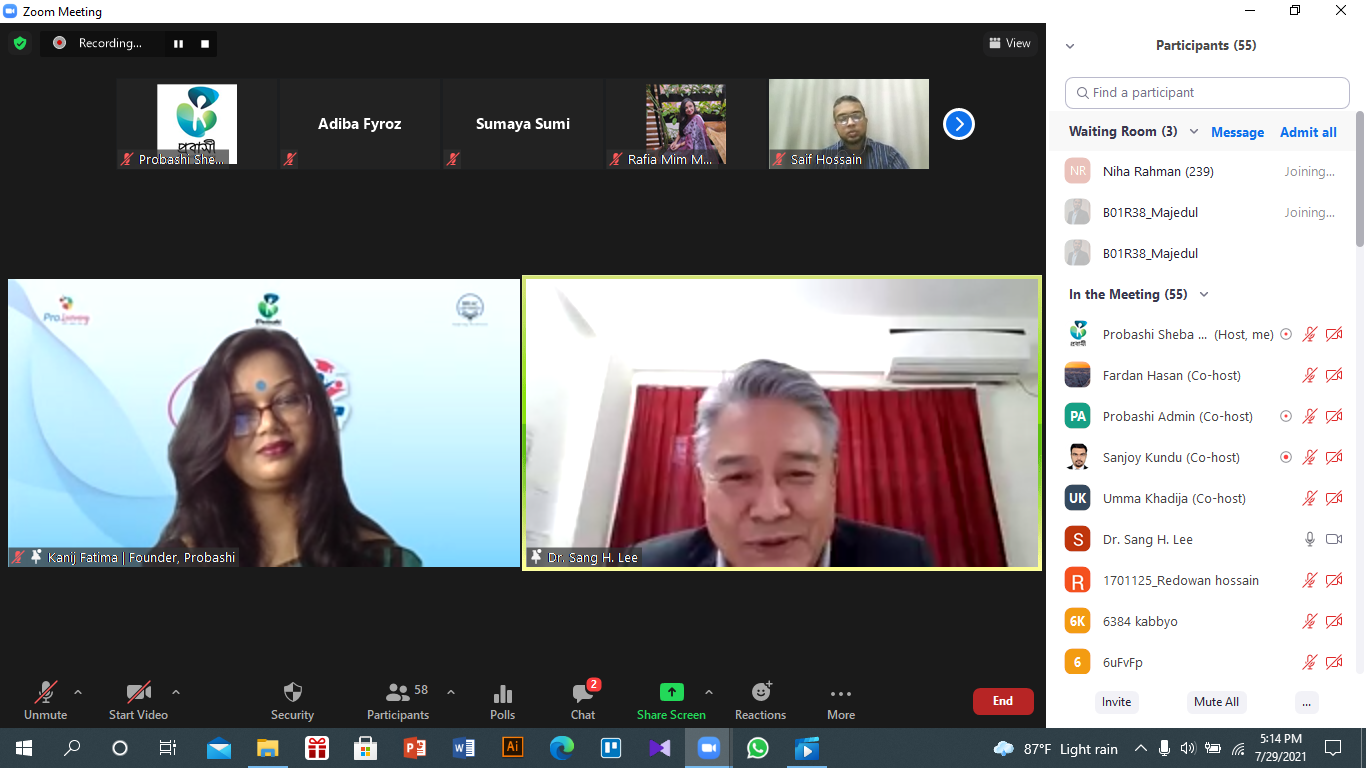
Task: Open the Reactions emoji menu
Action: tap(760, 700)
